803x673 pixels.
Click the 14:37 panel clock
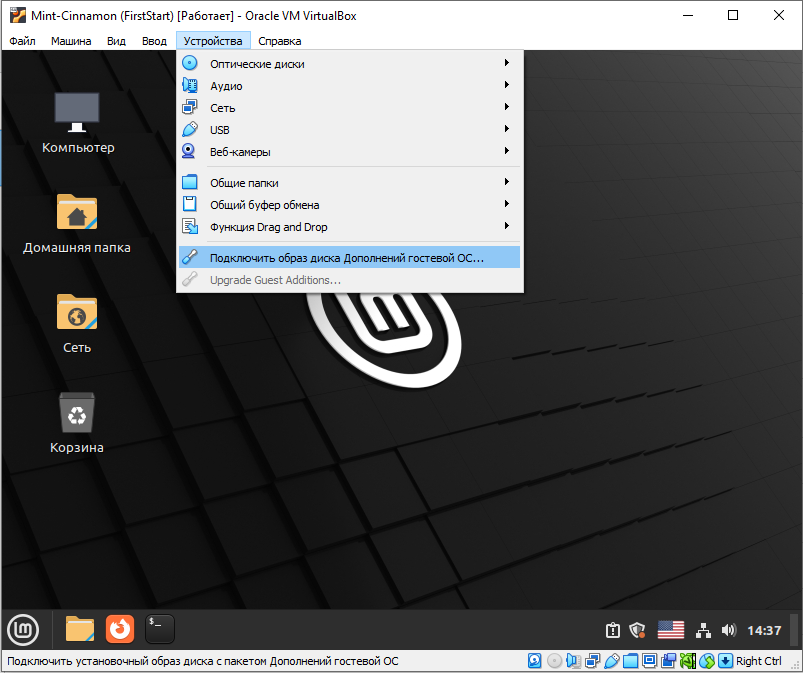tap(764, 630)
